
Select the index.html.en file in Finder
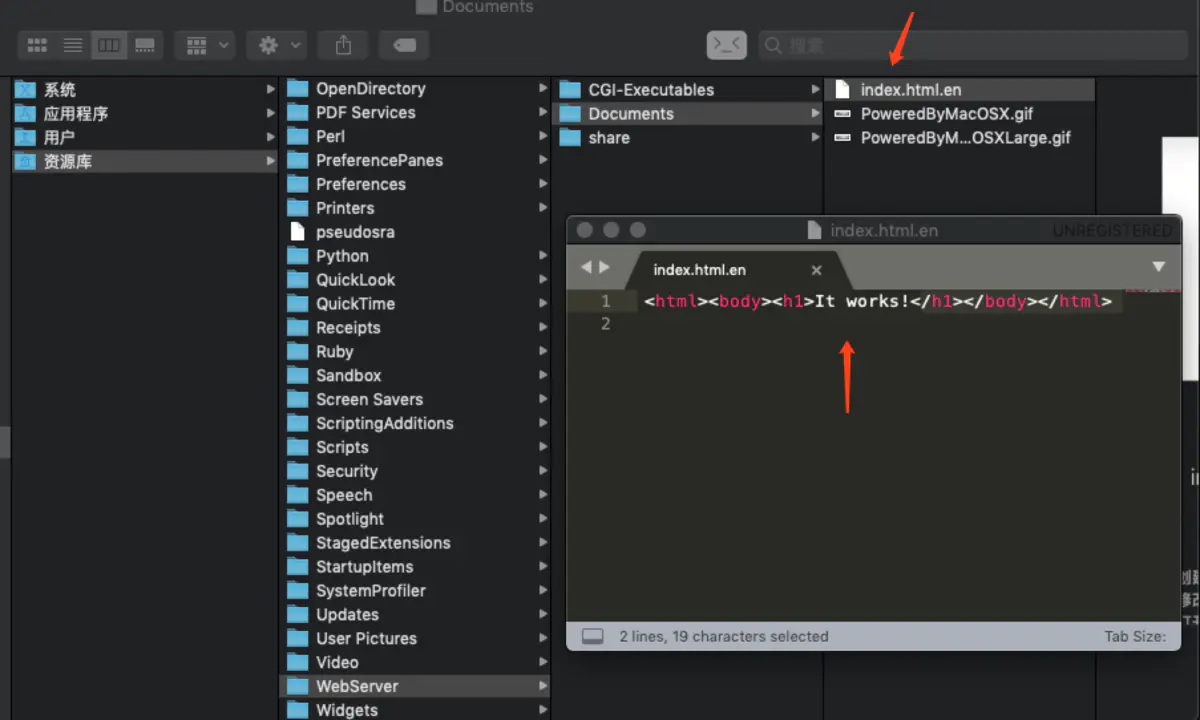coord(960,90)
